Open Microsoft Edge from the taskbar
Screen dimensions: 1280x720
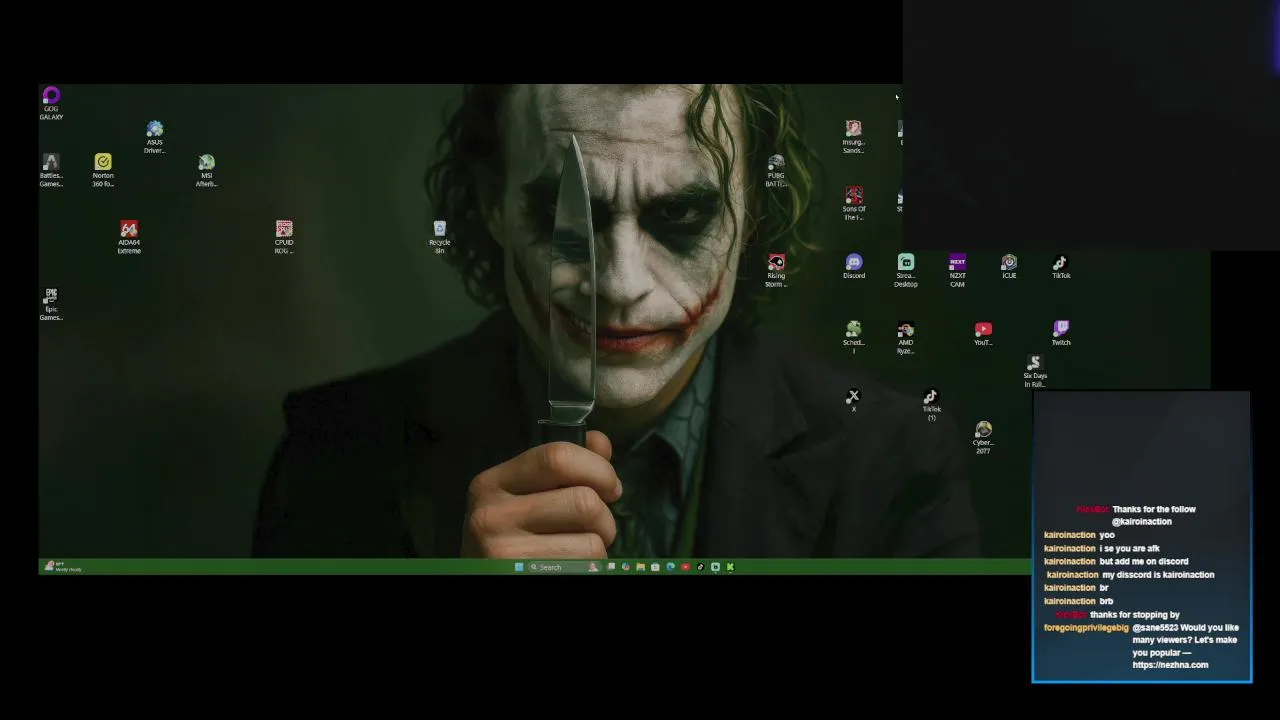pyautogui.click(x=670, y=567)
